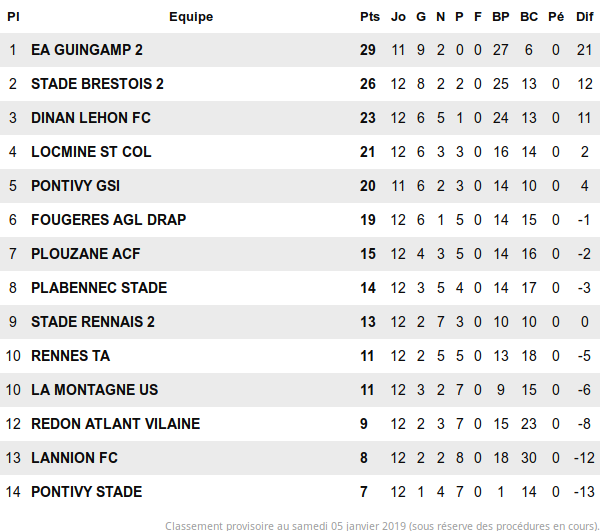
Task: Select FOUGERES AGL DRAP team name
Action: click(x=108, y=220)
